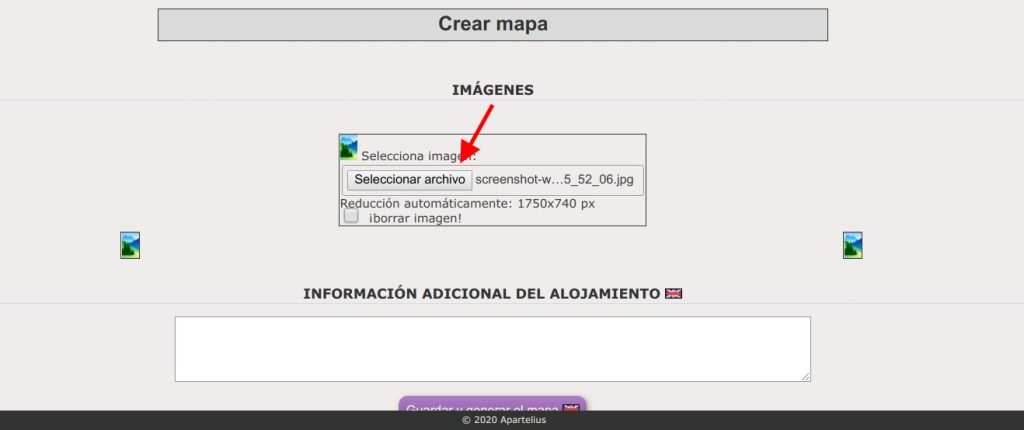The image size is (1024, 430).
Task: Click the image icon beside 'Selecciona imagen'
Action: pos(348,147)
